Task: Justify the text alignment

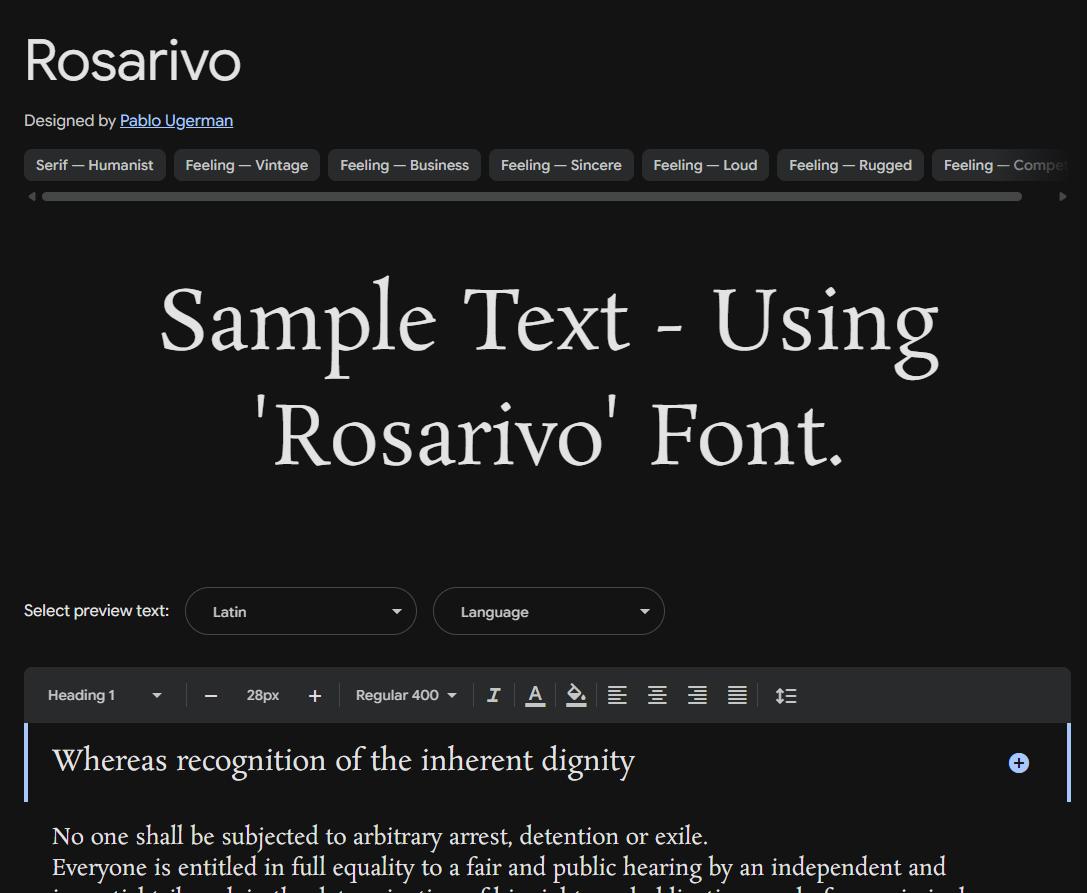Action: coord(738,695)
